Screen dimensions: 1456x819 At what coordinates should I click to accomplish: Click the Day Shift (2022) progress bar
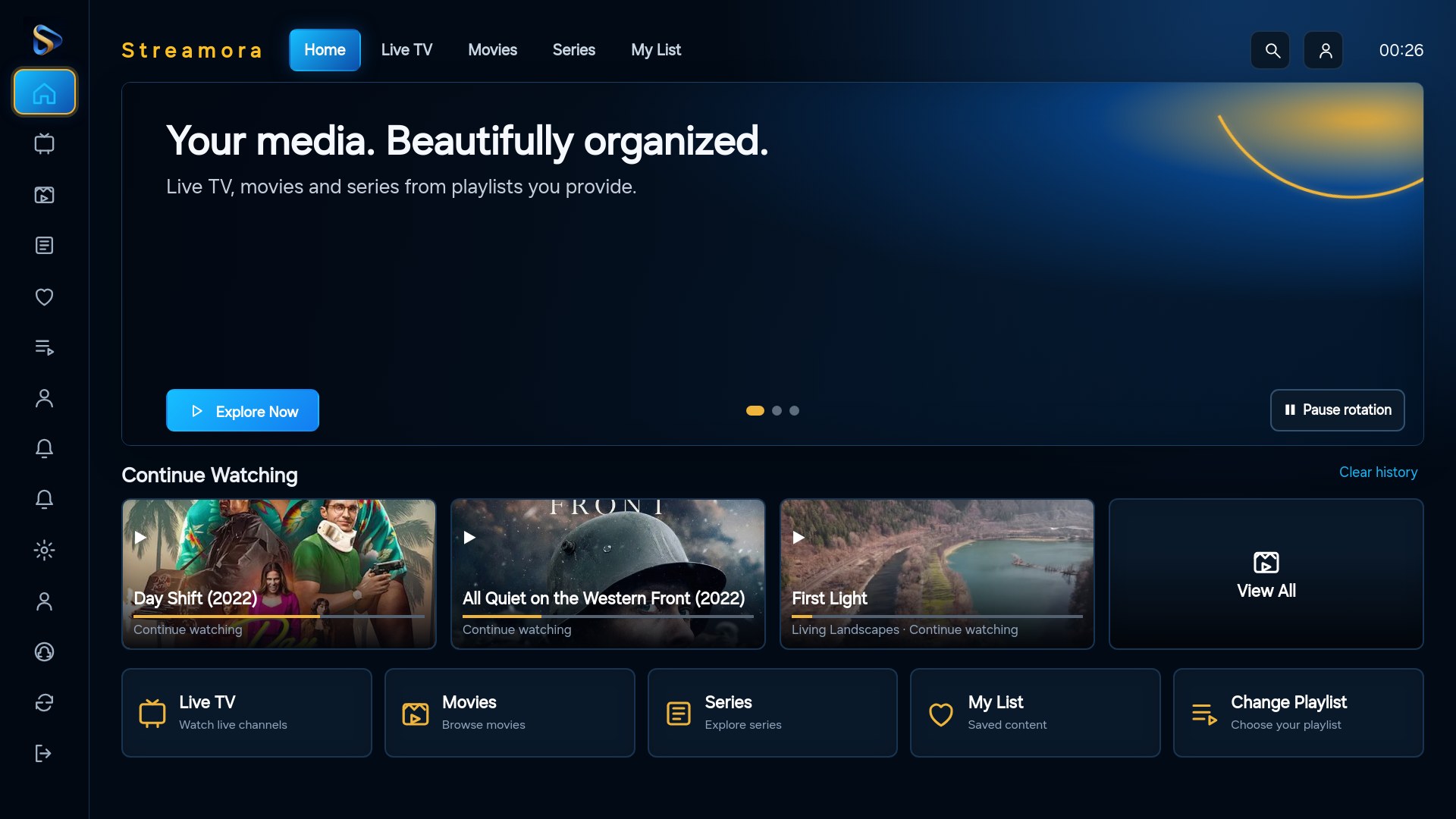[x=279, y=617]
